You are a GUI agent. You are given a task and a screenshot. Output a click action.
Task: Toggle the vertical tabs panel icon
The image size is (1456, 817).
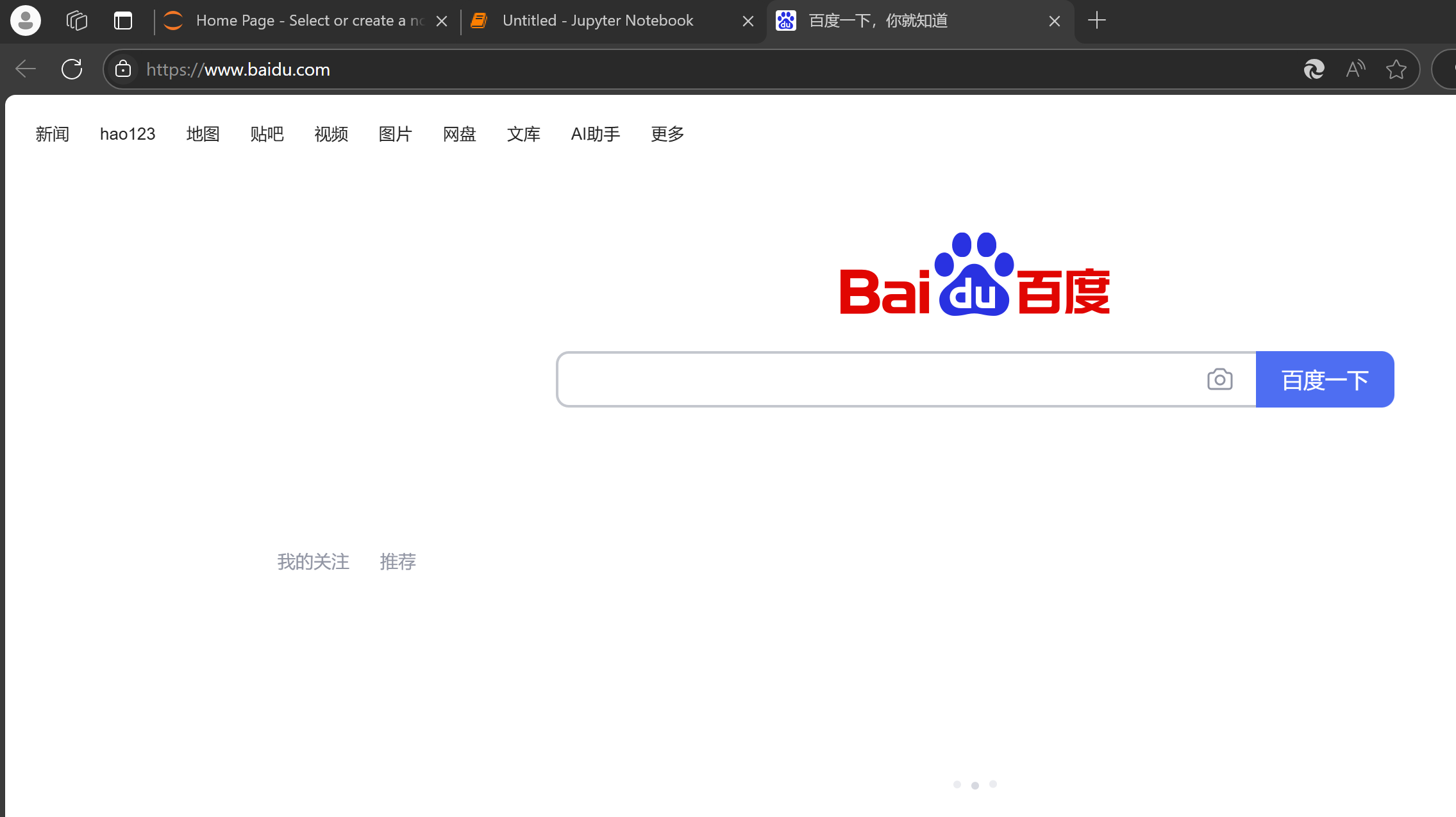point(123,21)
